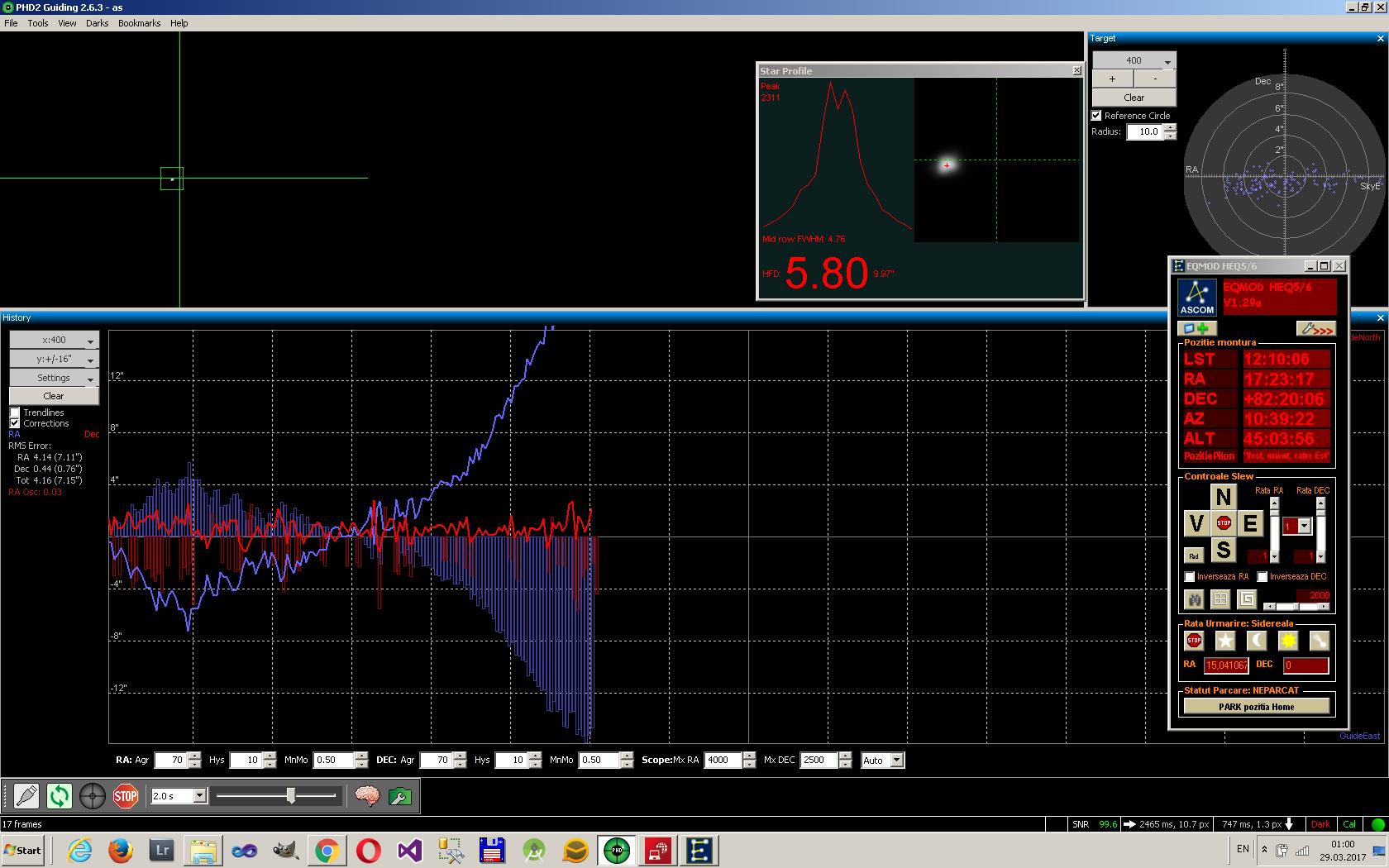Slew north with the N button
The height and width of the screenshot is (868, 1389).
pyautogui.click(x=1224, y=496)
